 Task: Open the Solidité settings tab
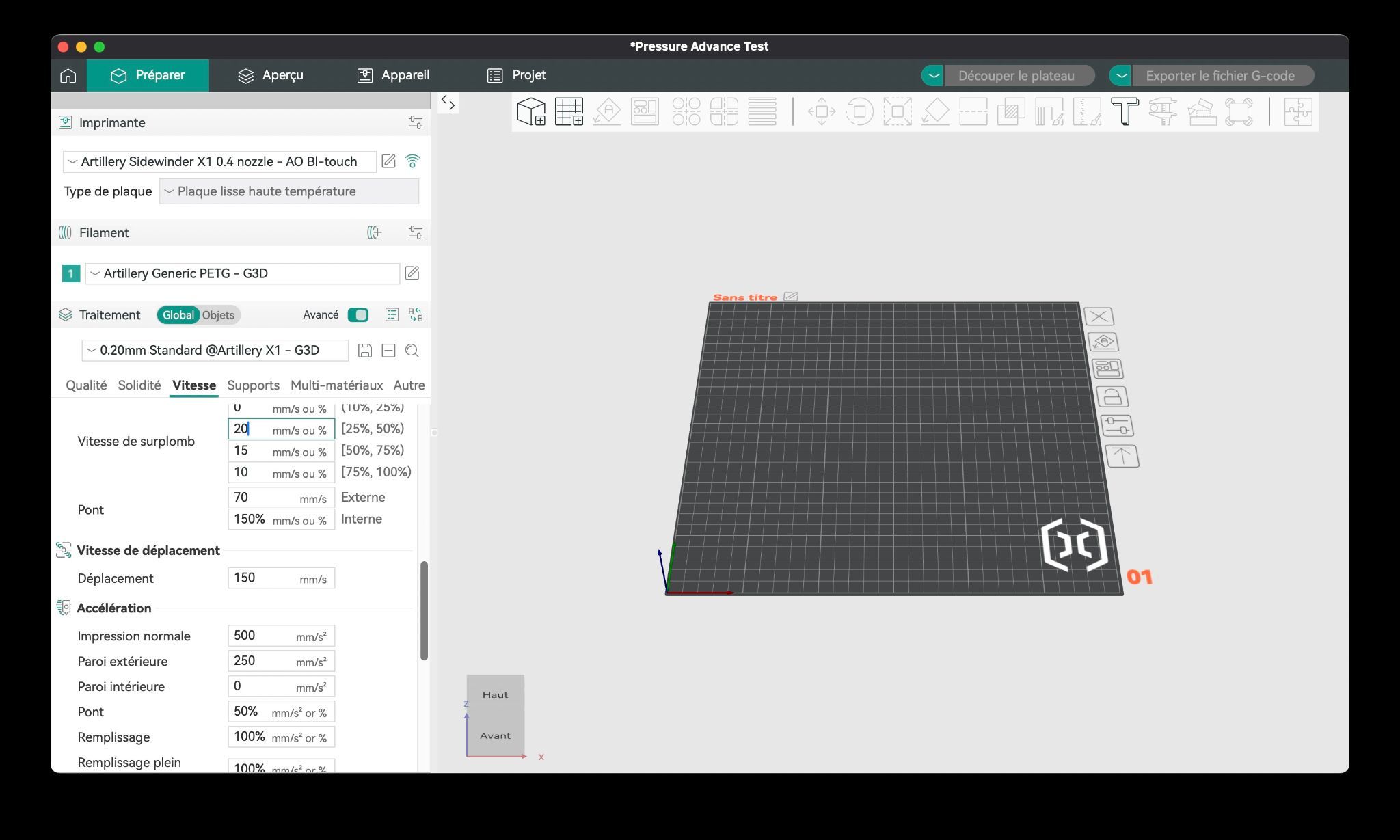click(139, 385)
